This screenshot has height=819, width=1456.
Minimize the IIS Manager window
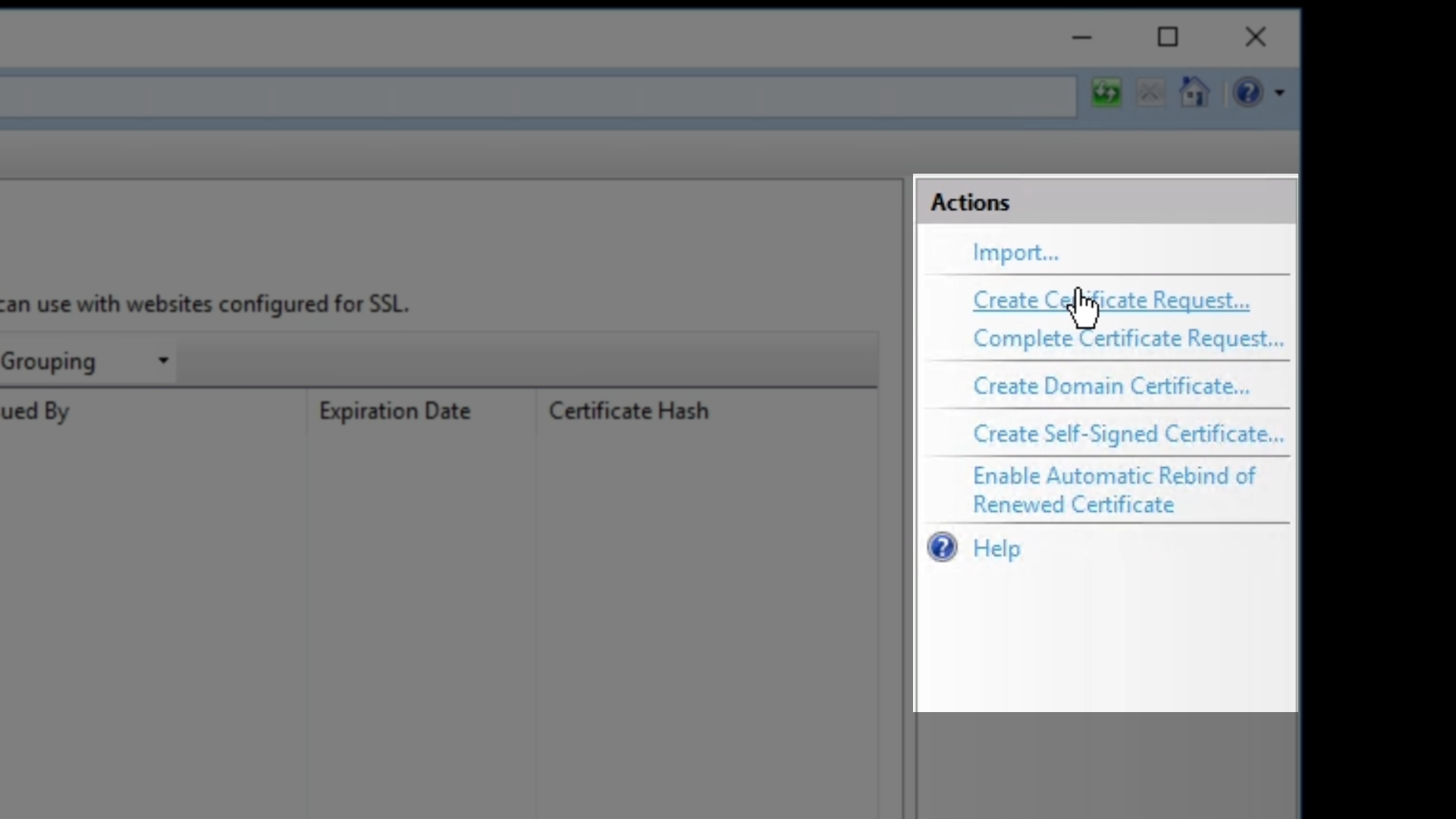click(1081, 37)
